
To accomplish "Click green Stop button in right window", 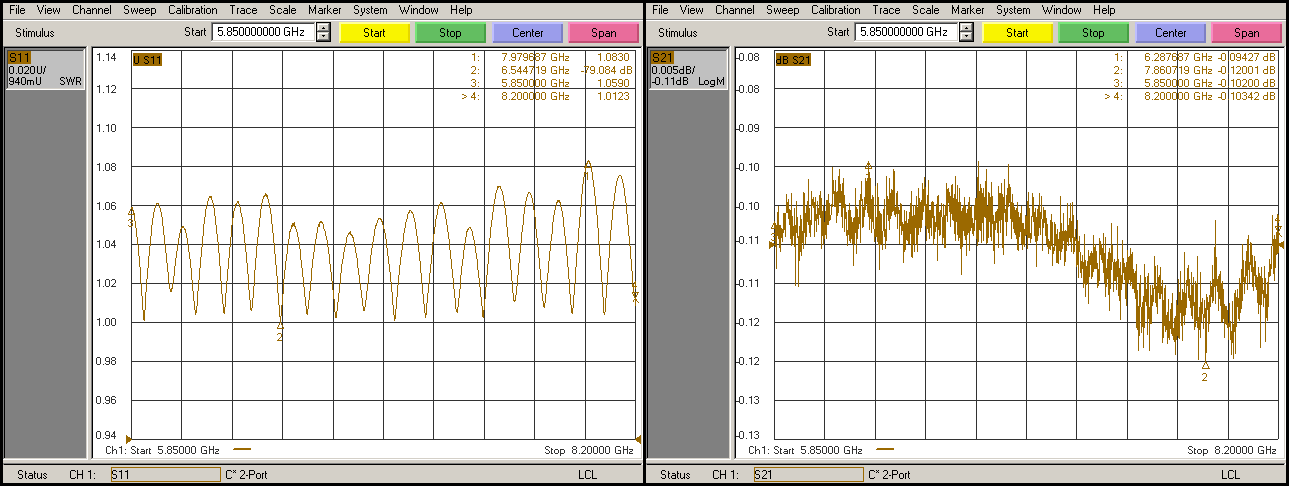I will pyautogui.click(x=1094, y=32).
